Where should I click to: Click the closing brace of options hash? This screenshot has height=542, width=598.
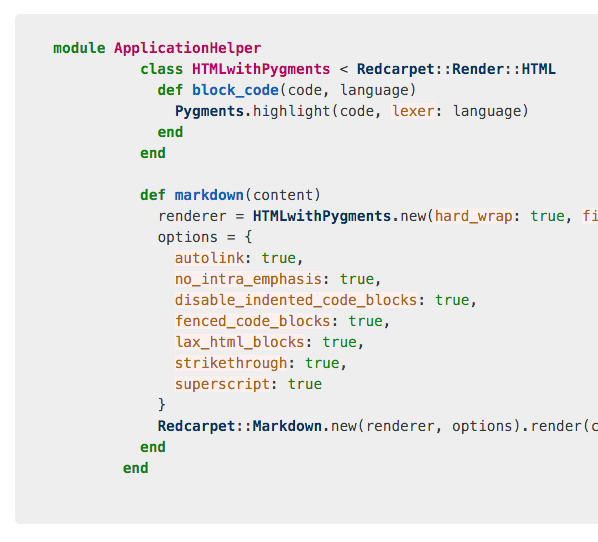tap(162, 404)
